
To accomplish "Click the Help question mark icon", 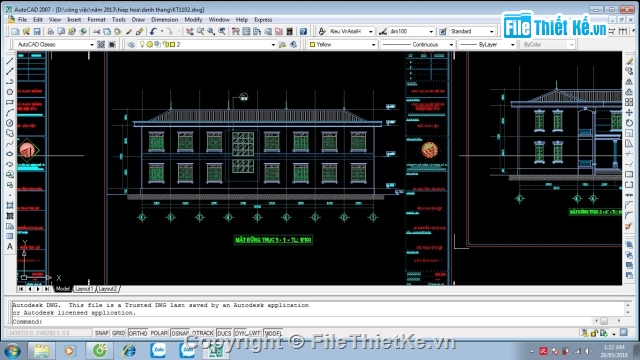I will click(x=303, y=31).
